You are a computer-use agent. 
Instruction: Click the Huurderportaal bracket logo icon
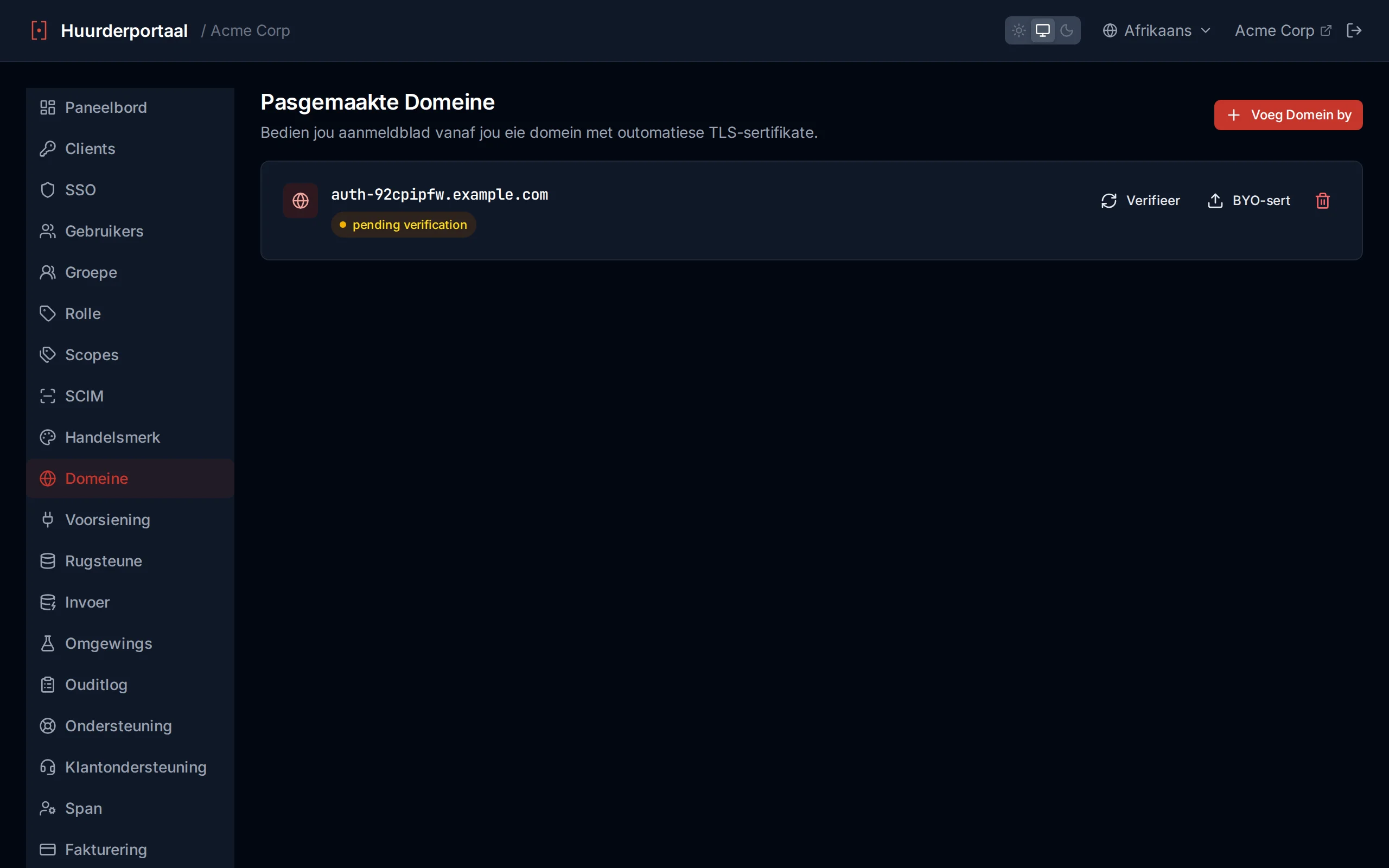39,30
